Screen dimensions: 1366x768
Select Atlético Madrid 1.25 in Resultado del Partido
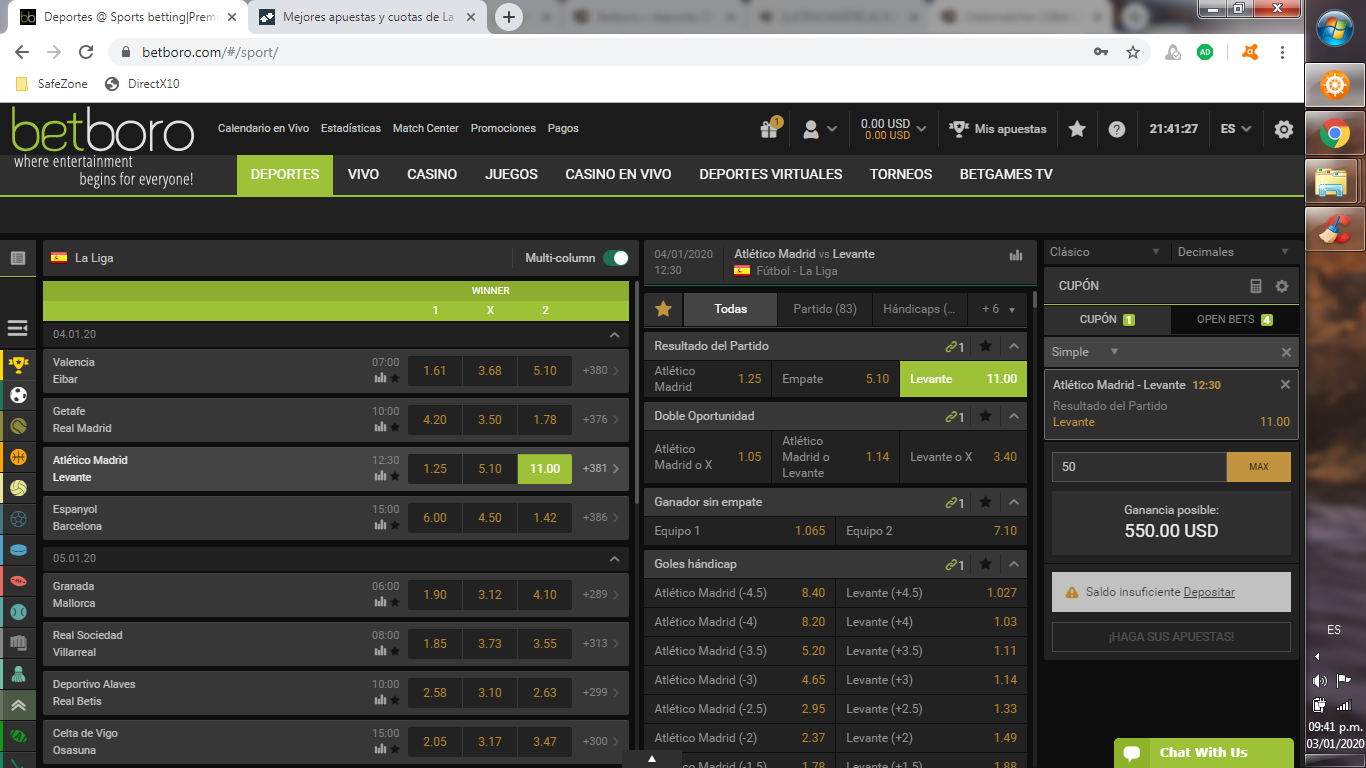click(x=707, y=379)
